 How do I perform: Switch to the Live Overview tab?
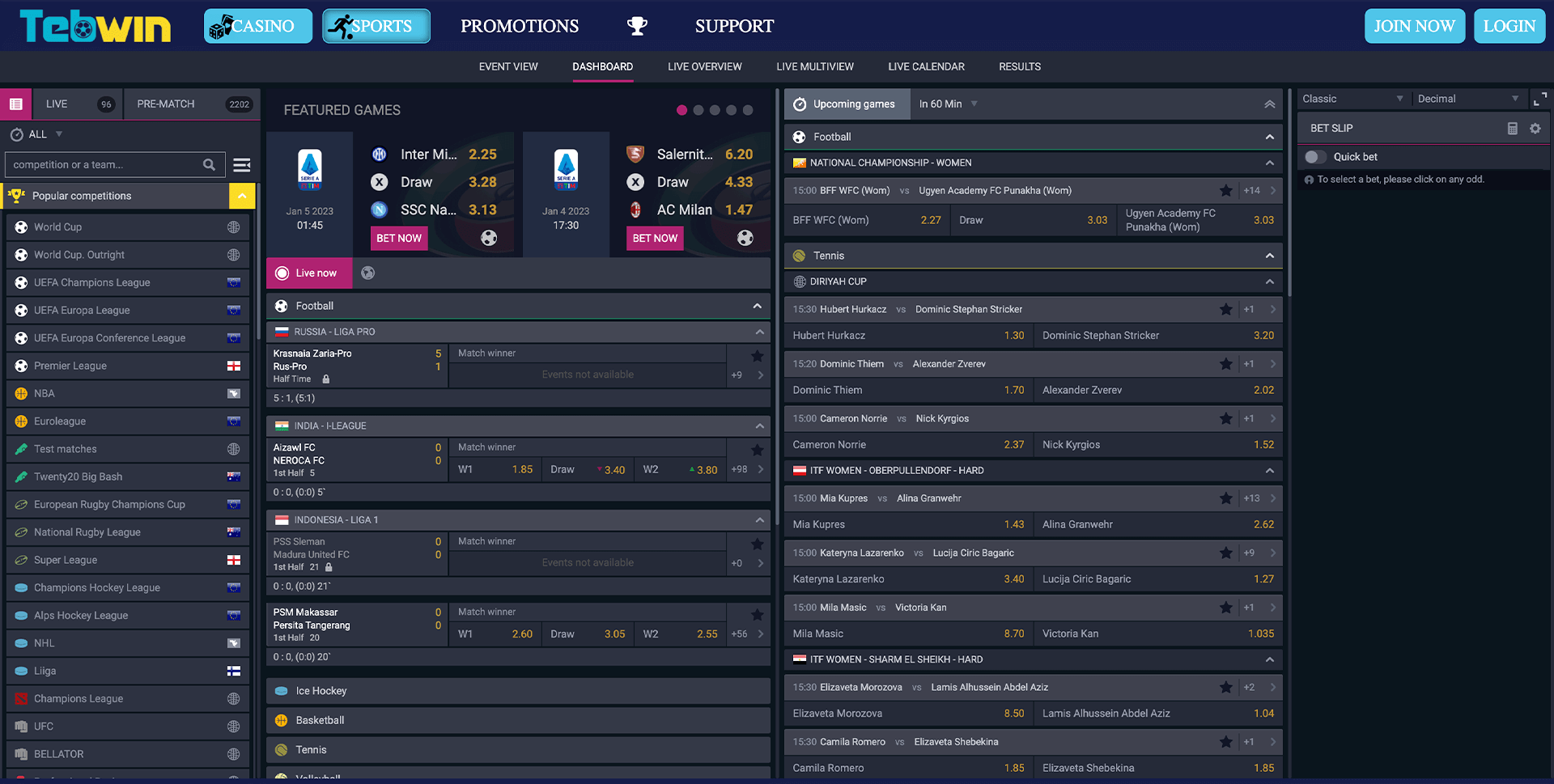point(704,66)
